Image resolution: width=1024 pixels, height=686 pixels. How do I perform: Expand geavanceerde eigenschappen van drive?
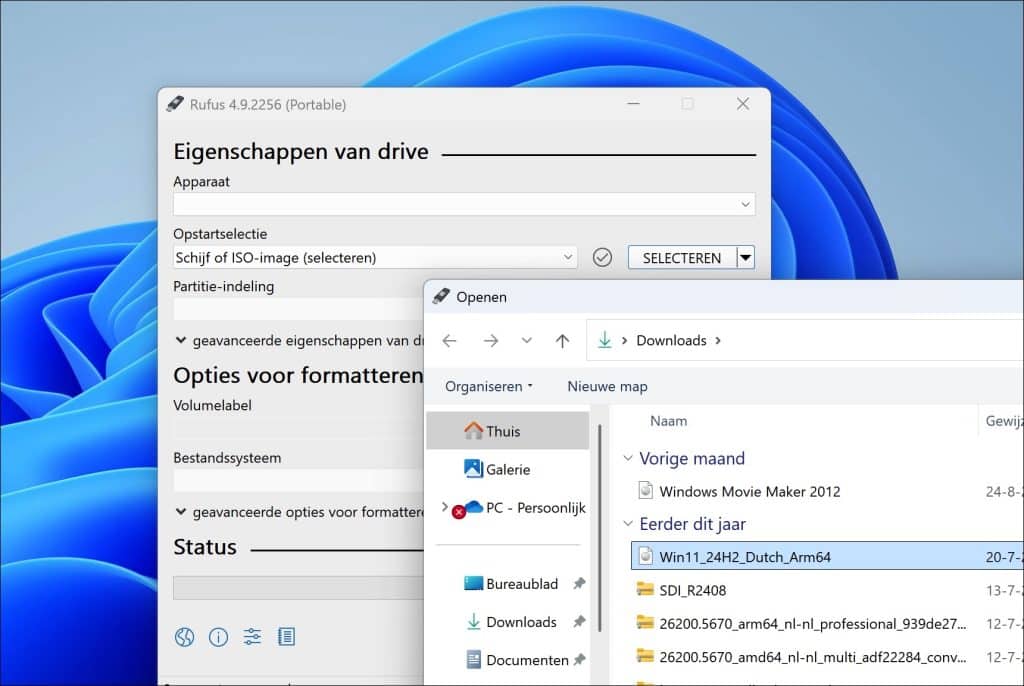(181, 340)
